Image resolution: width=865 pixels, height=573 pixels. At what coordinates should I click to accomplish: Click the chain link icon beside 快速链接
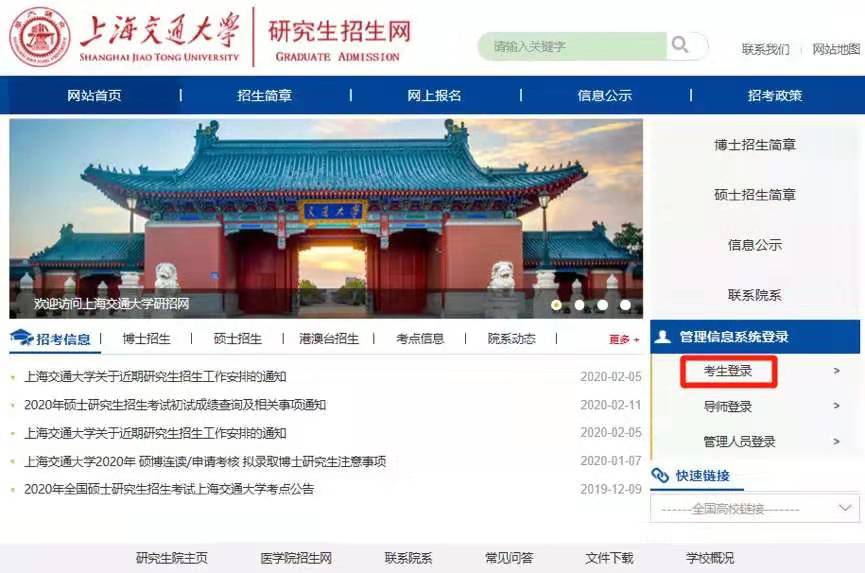660,476
